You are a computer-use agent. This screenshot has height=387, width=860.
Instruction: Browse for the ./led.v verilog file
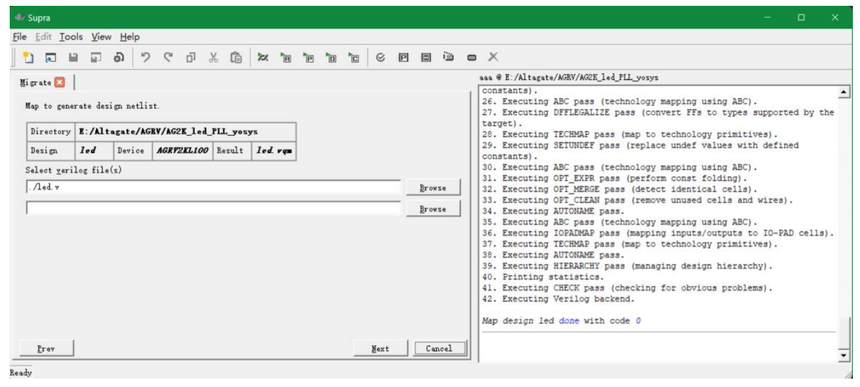433,187
